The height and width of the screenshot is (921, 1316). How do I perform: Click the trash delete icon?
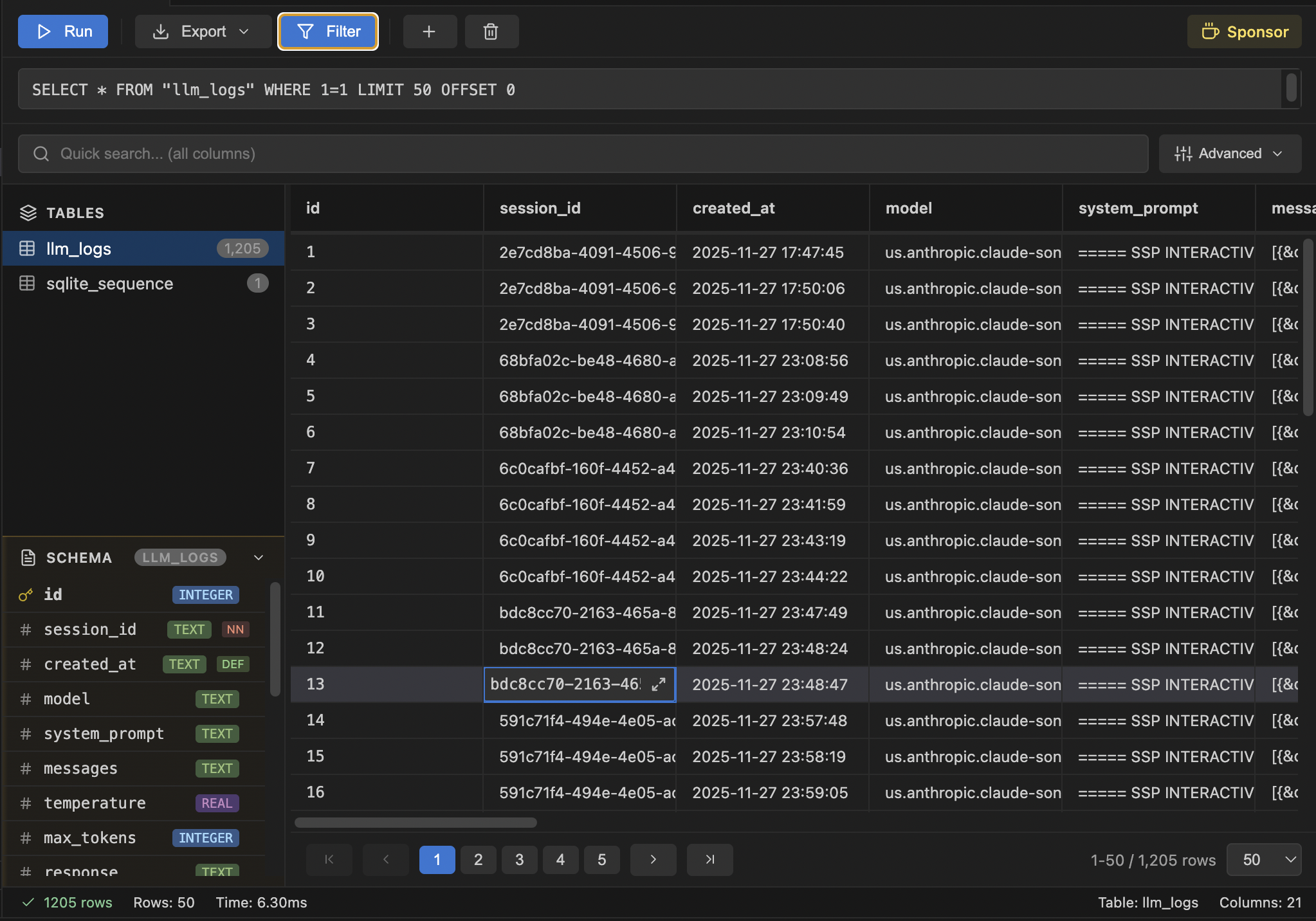click(x=491, y=32)
